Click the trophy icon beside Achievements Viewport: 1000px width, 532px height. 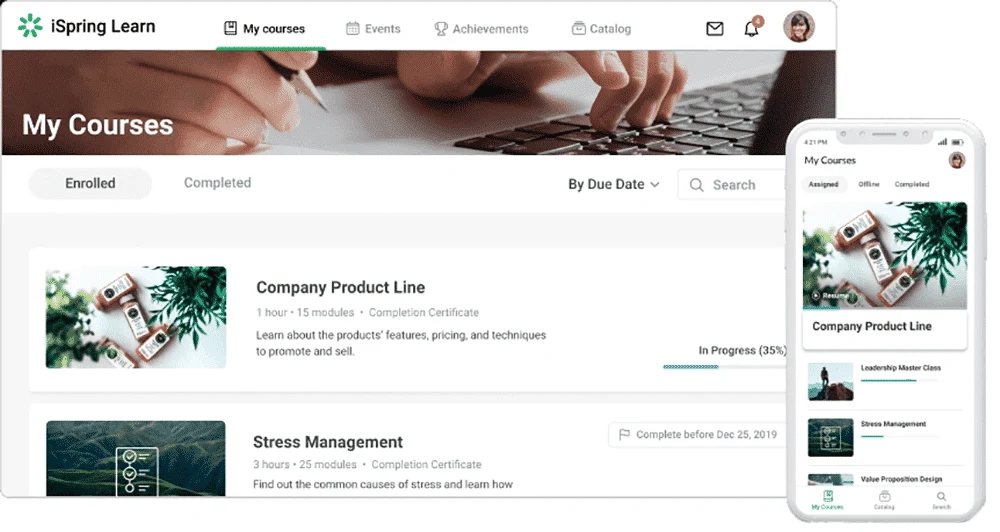(x=441, y=29)
